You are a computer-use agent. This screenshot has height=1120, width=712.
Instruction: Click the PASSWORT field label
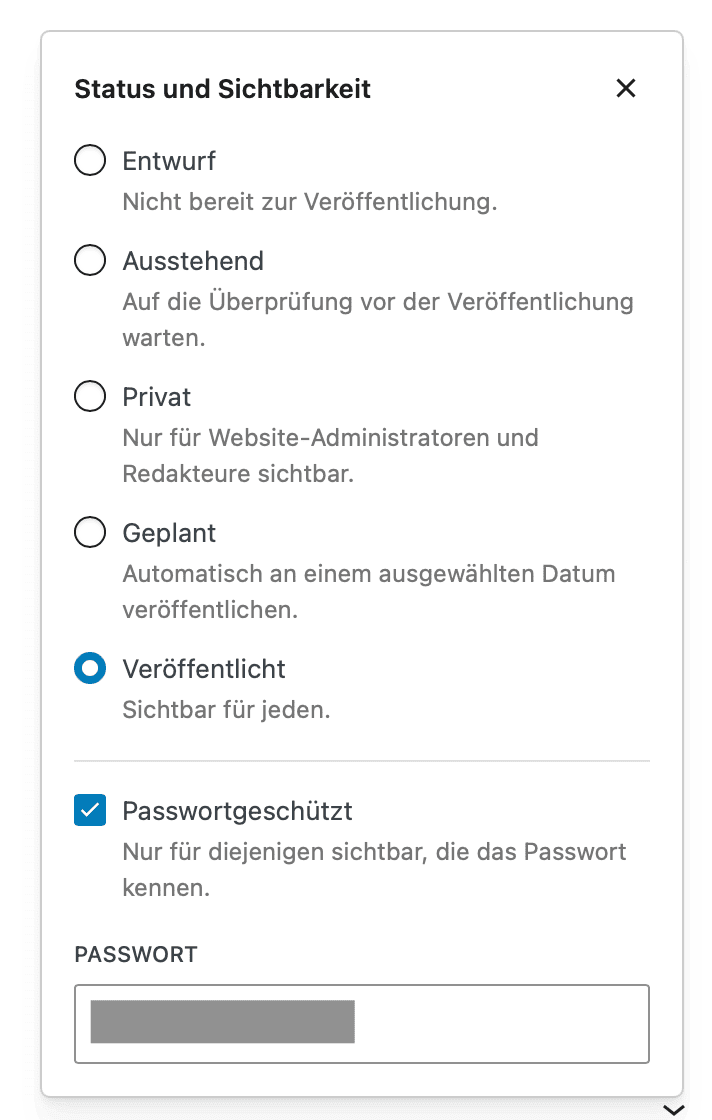136,954
